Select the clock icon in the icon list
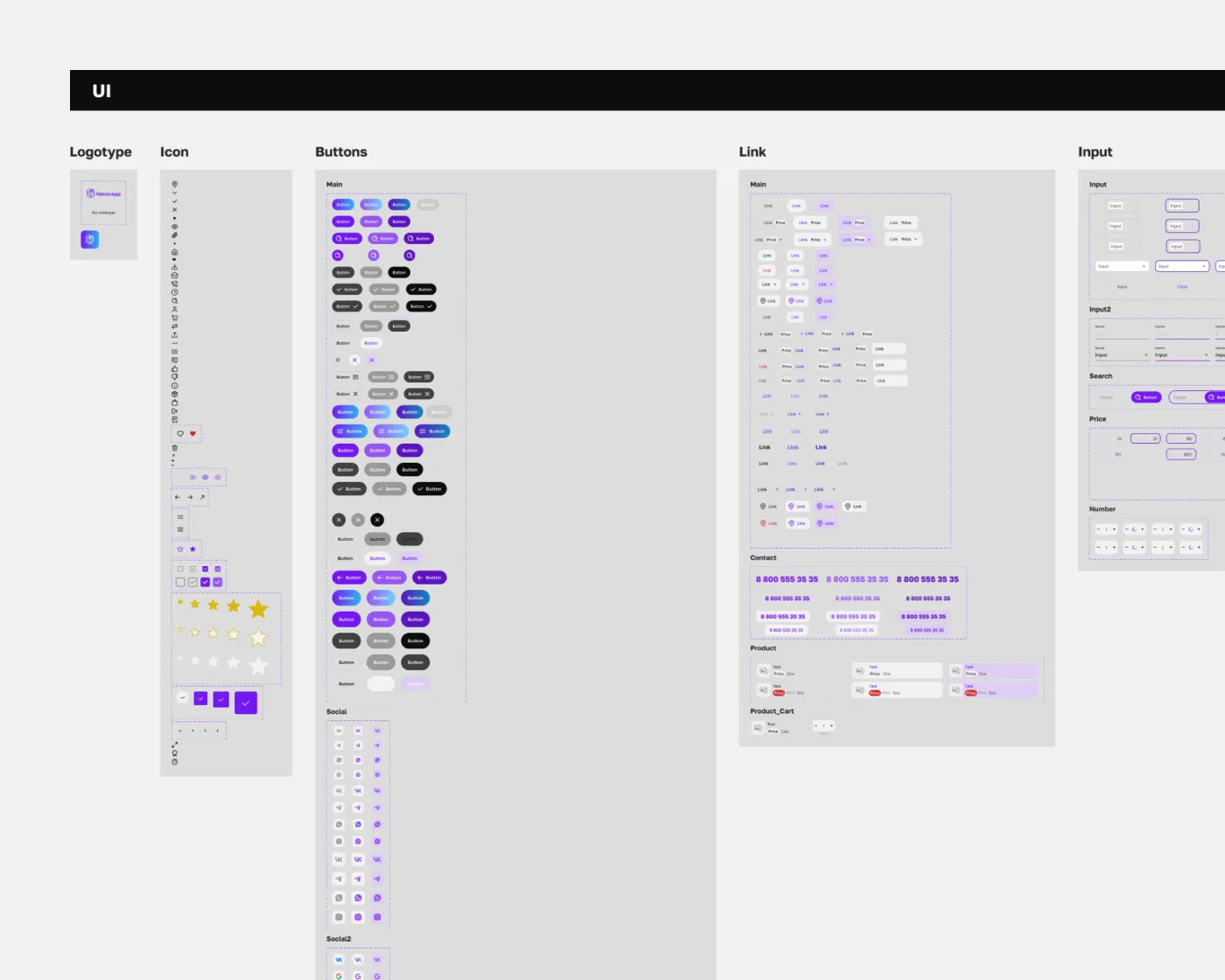Viewport: 1225px width, 980px height. pyautogui.click(x=175, y=292)
